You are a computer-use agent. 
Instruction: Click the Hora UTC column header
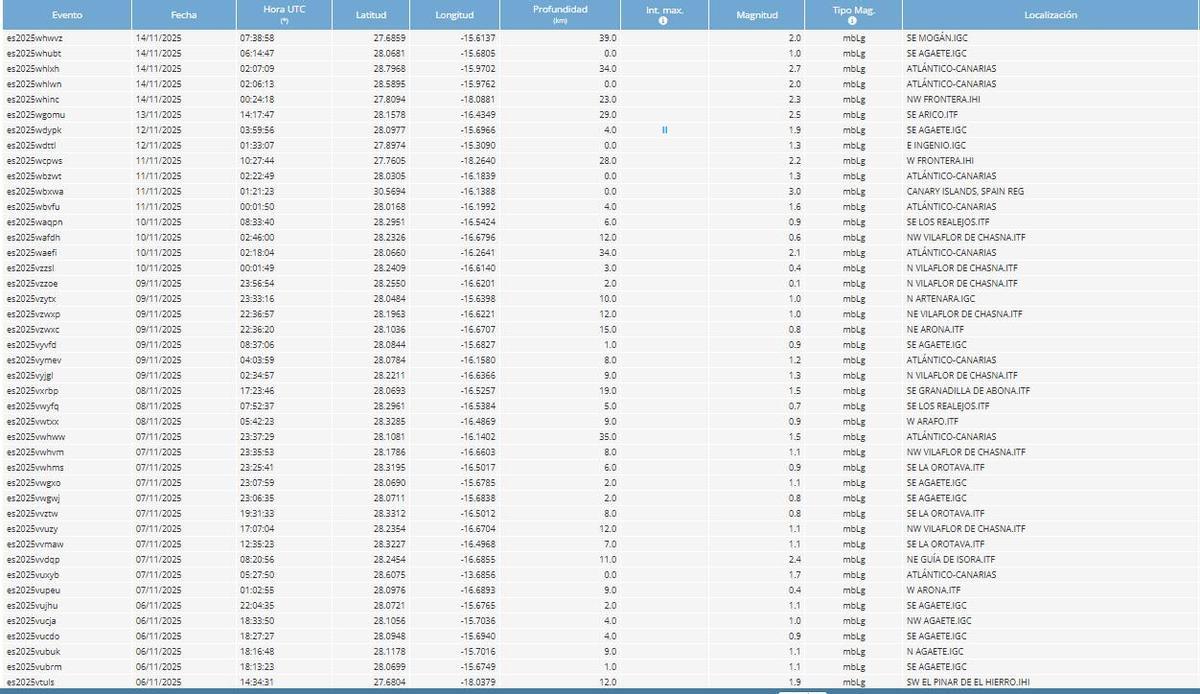point(285,10)
